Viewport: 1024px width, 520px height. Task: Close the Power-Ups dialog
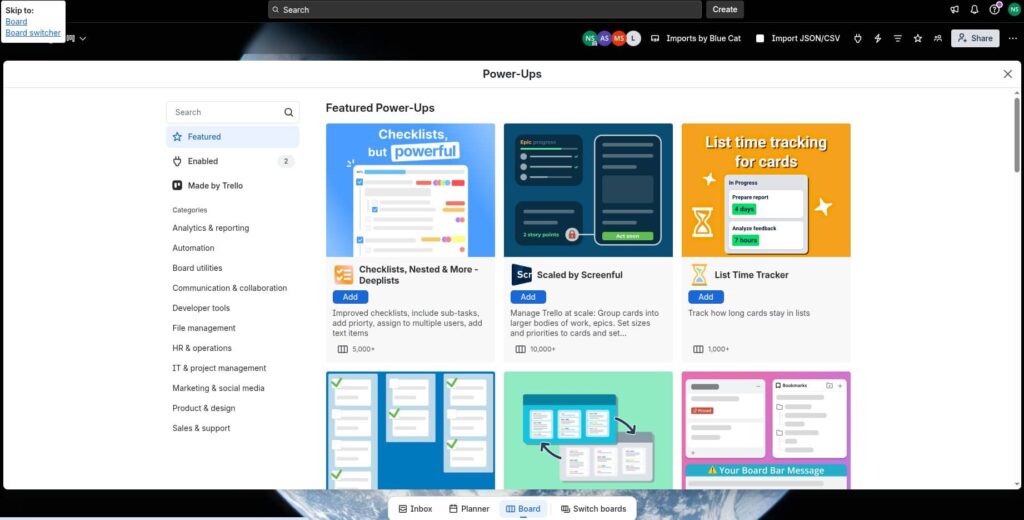tap(1008, 74)
